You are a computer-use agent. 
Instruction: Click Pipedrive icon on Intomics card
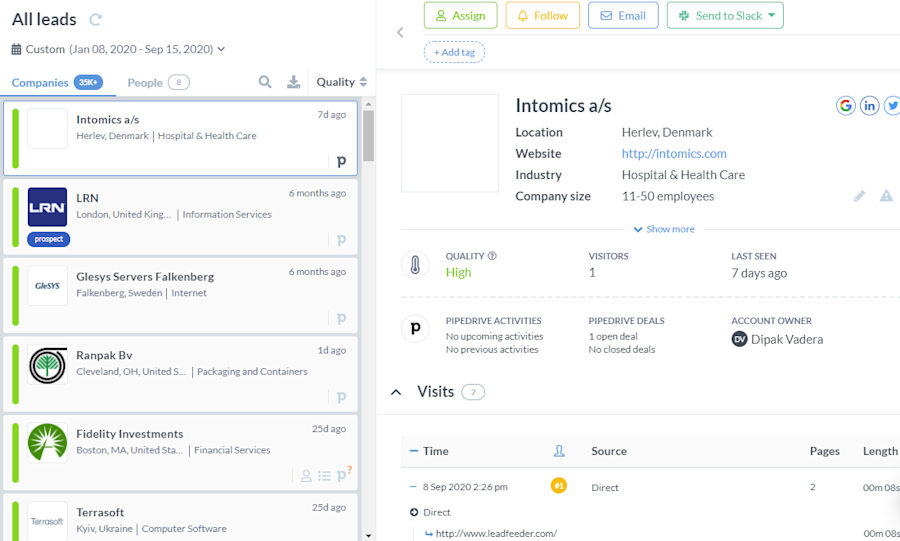[x=342, y=161]
